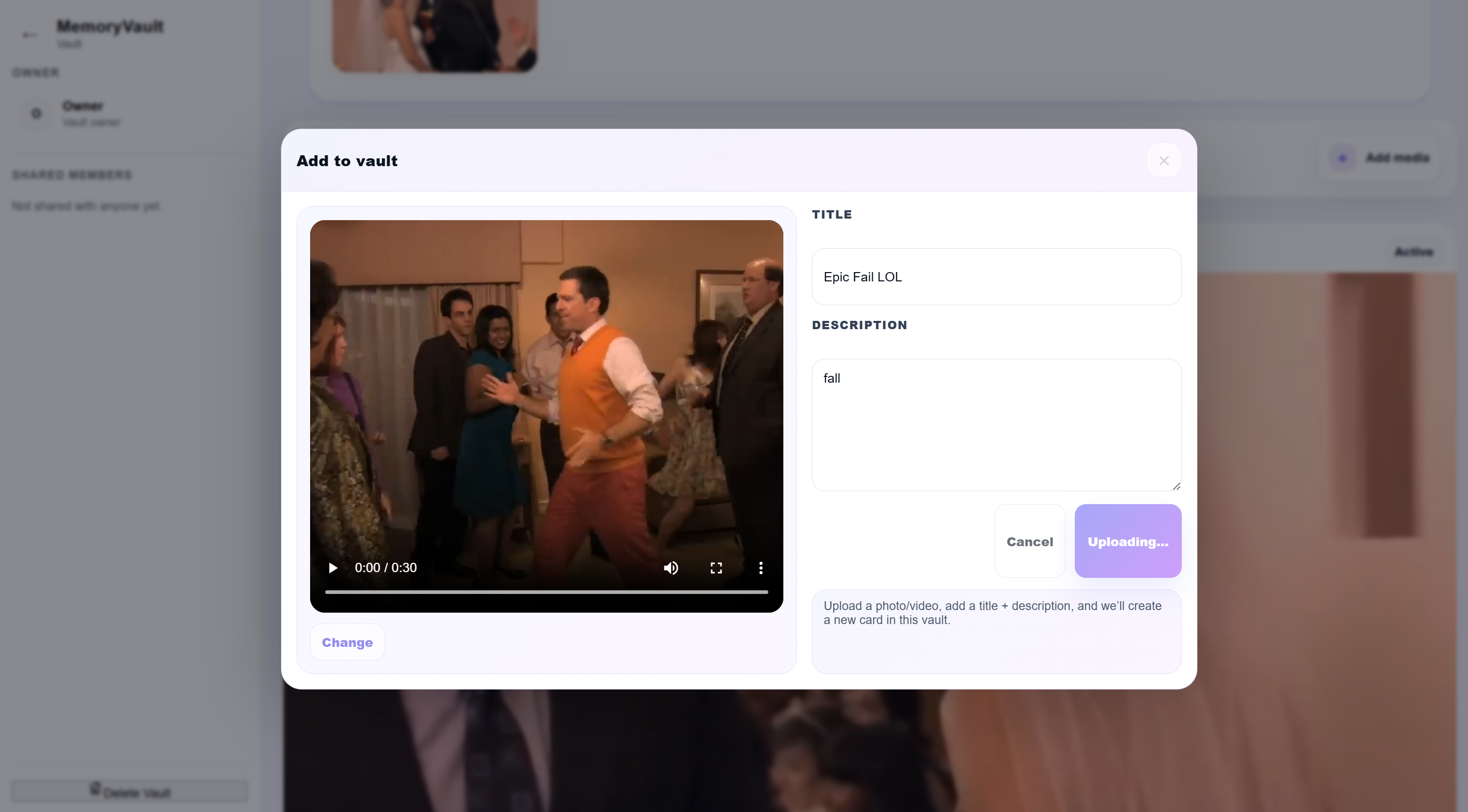Enter fullscreen video mode
The width and height of the screenshot is (1468, 812).
(716, 567)
